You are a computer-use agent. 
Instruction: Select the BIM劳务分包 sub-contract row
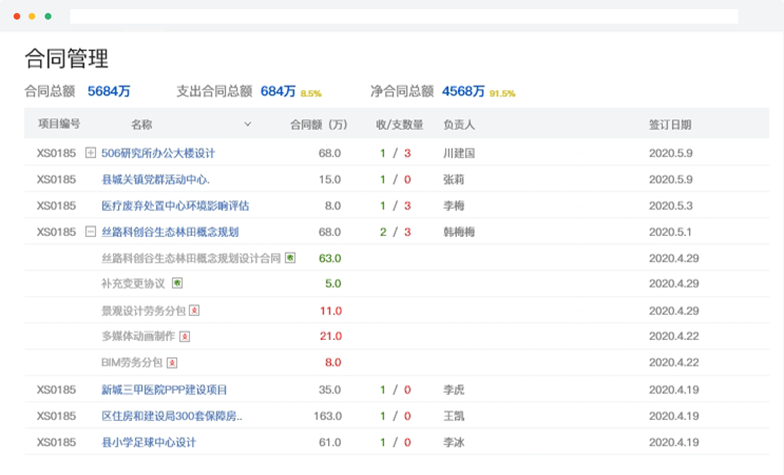tap(396, 362)
